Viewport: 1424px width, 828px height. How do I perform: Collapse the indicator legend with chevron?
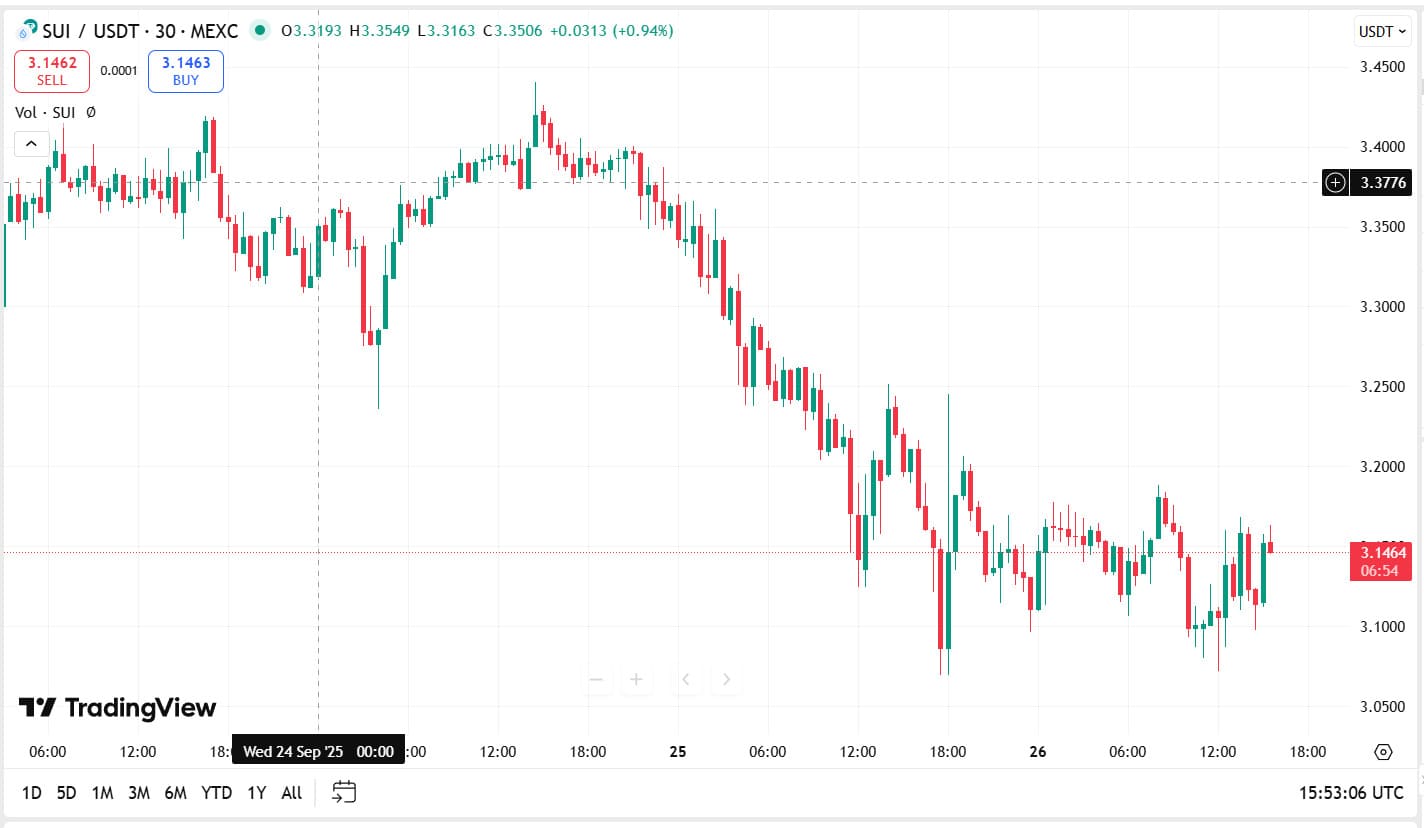pos(31,144)
